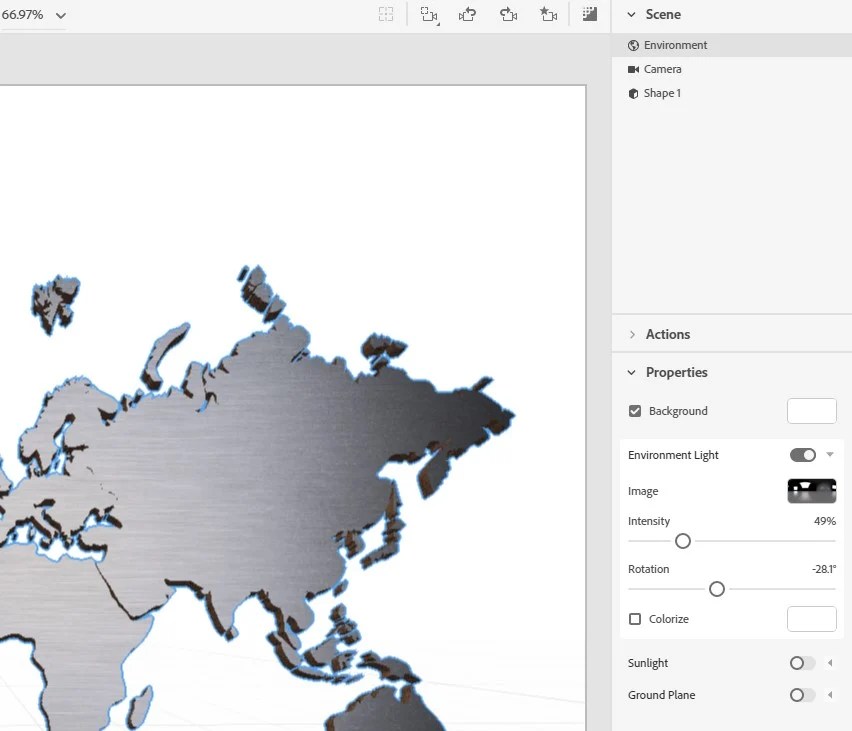Turn on the Sunlight toggle
The height and width of the screenshot is (731, 852).
coord(803,663)
